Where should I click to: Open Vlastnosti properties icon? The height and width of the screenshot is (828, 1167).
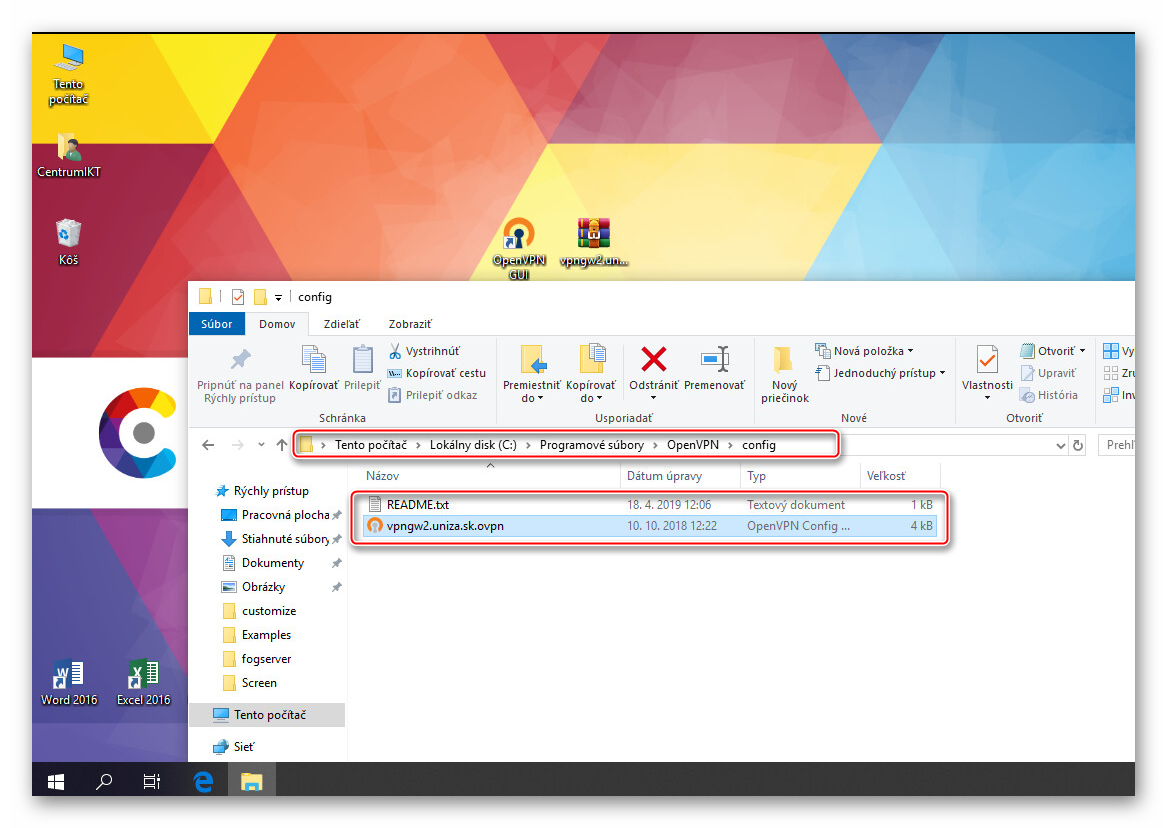(x=987, y=359)
